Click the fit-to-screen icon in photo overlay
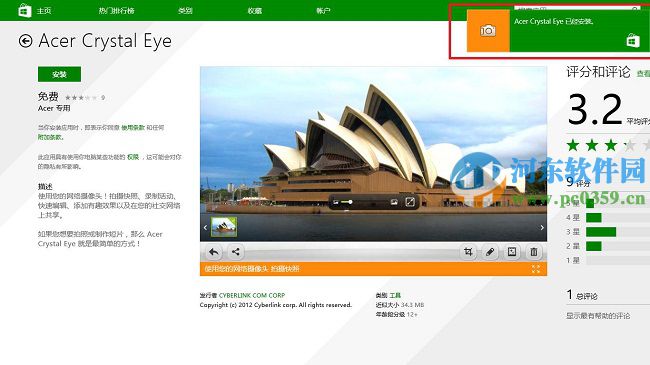The width and height of the screenshot is (650, 365). point(410,202)
